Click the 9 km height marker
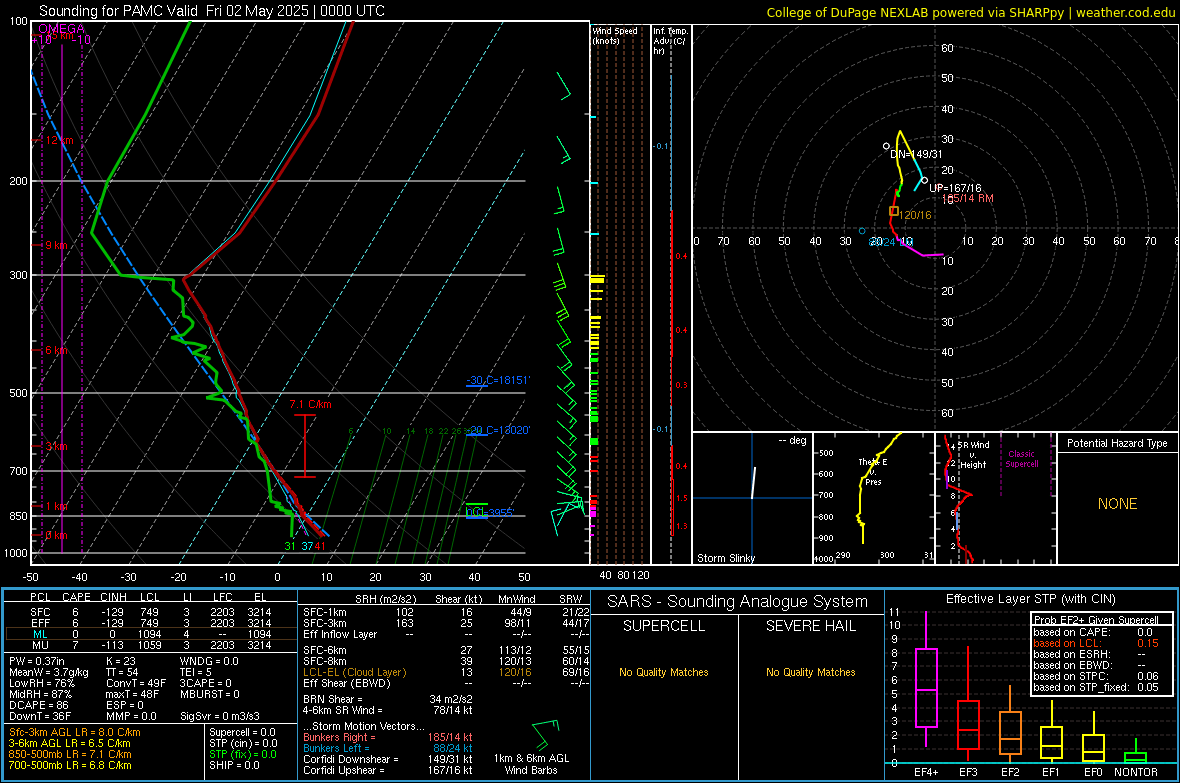Viewport: 1180px width, 783px height. [57, 245]
